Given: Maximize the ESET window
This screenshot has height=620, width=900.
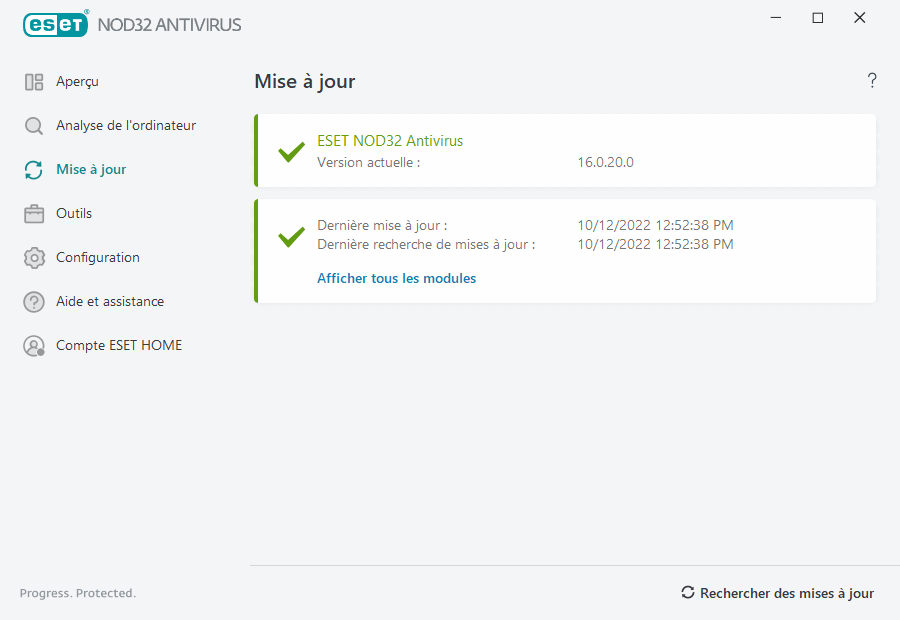Looking at the screenshot, I should coord(818,18).
